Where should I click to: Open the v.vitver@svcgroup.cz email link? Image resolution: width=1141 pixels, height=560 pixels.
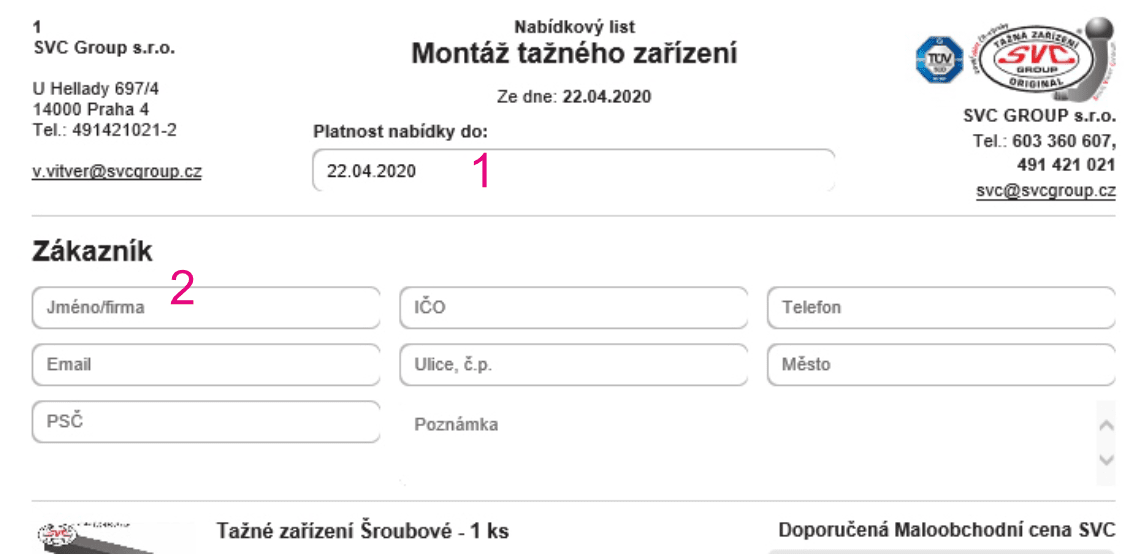pos(117,171)
